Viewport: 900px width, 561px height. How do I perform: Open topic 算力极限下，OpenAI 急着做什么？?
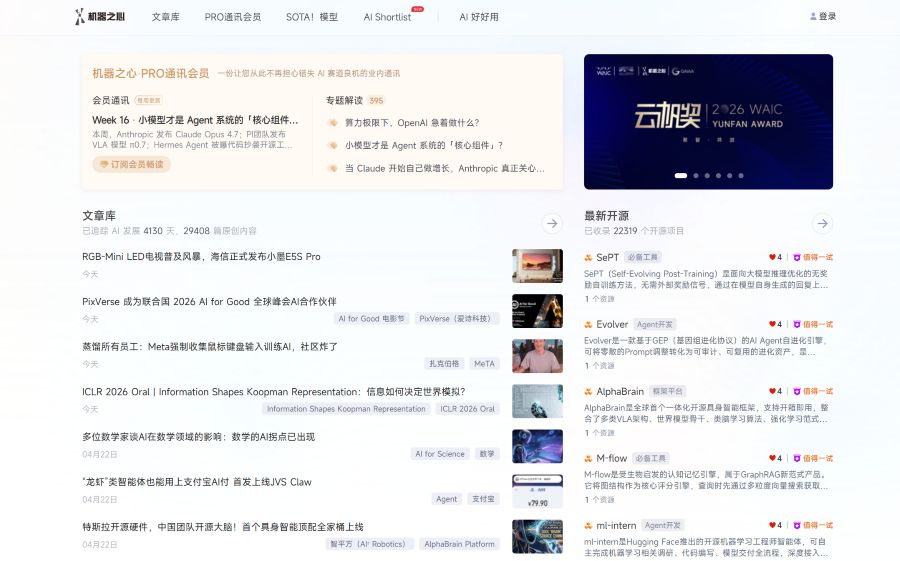point(412,123)
